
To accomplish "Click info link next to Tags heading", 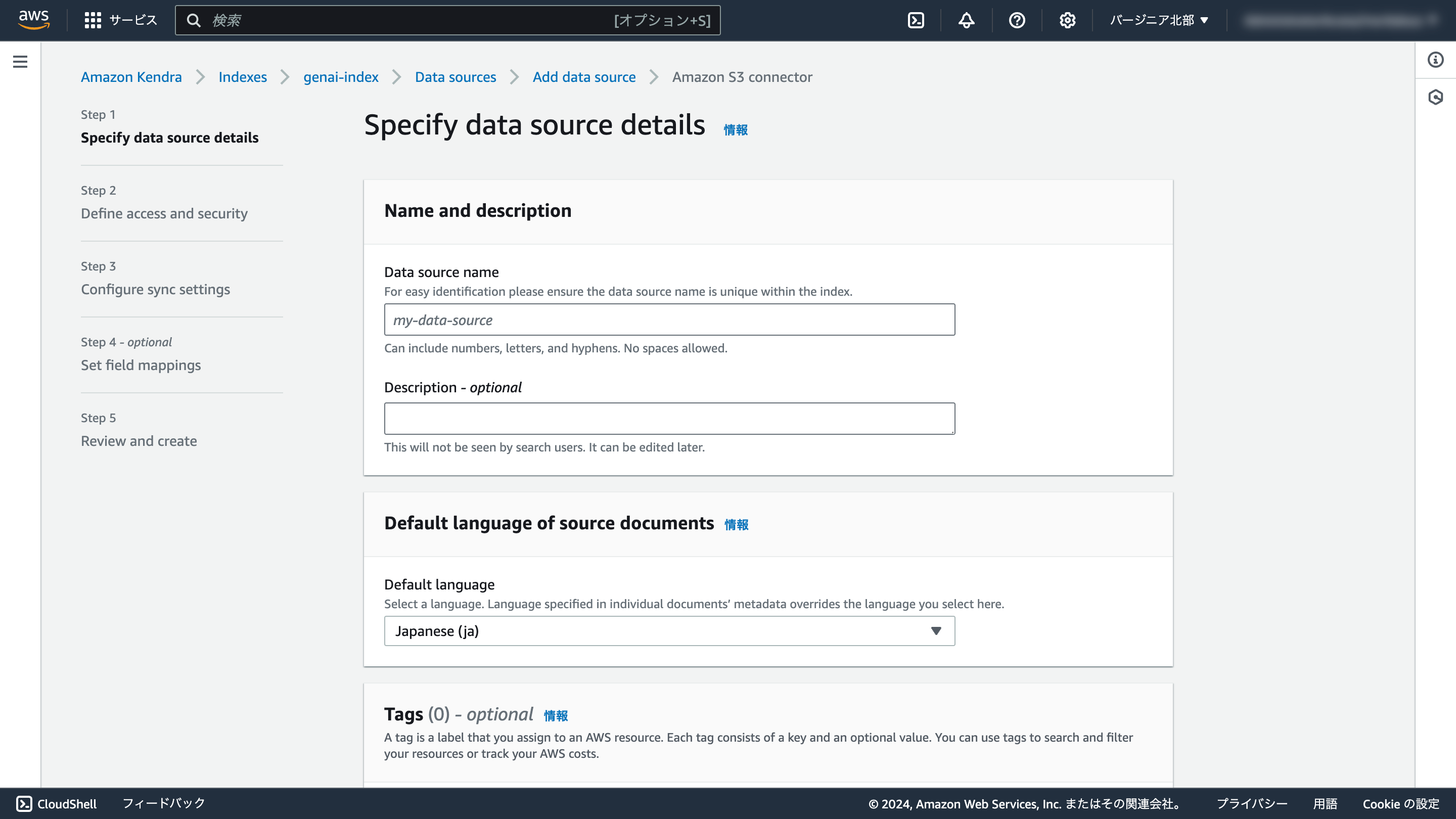I will point(556,715).
